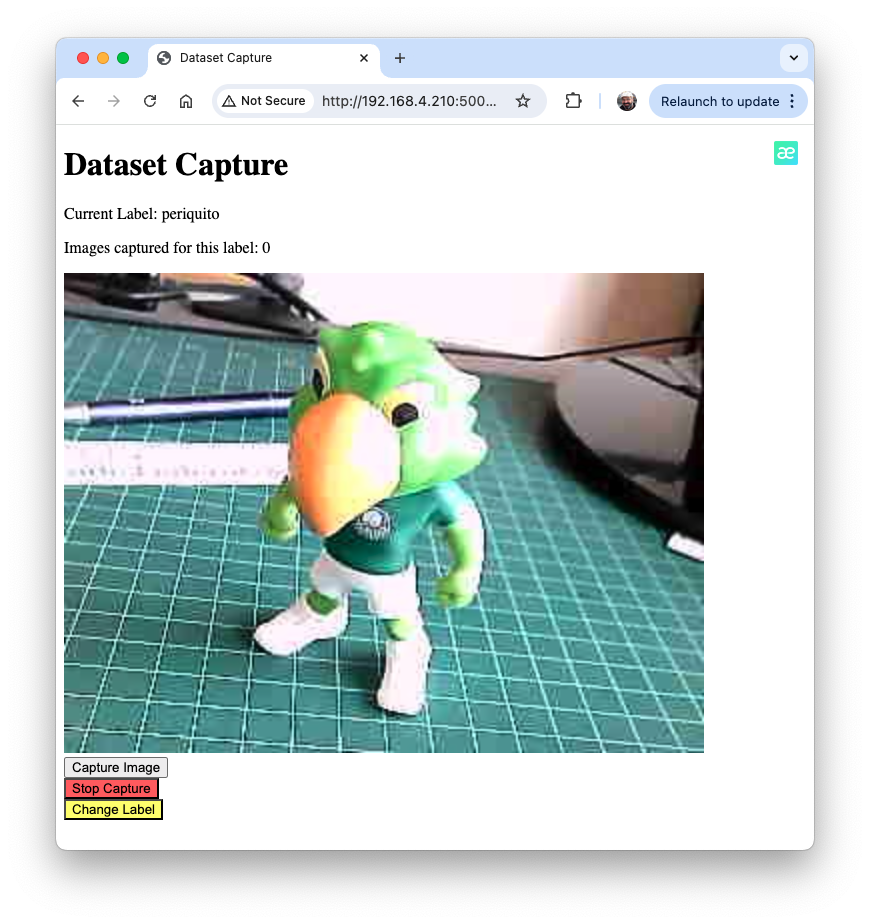Click the teal extension icon on the page

785,153
